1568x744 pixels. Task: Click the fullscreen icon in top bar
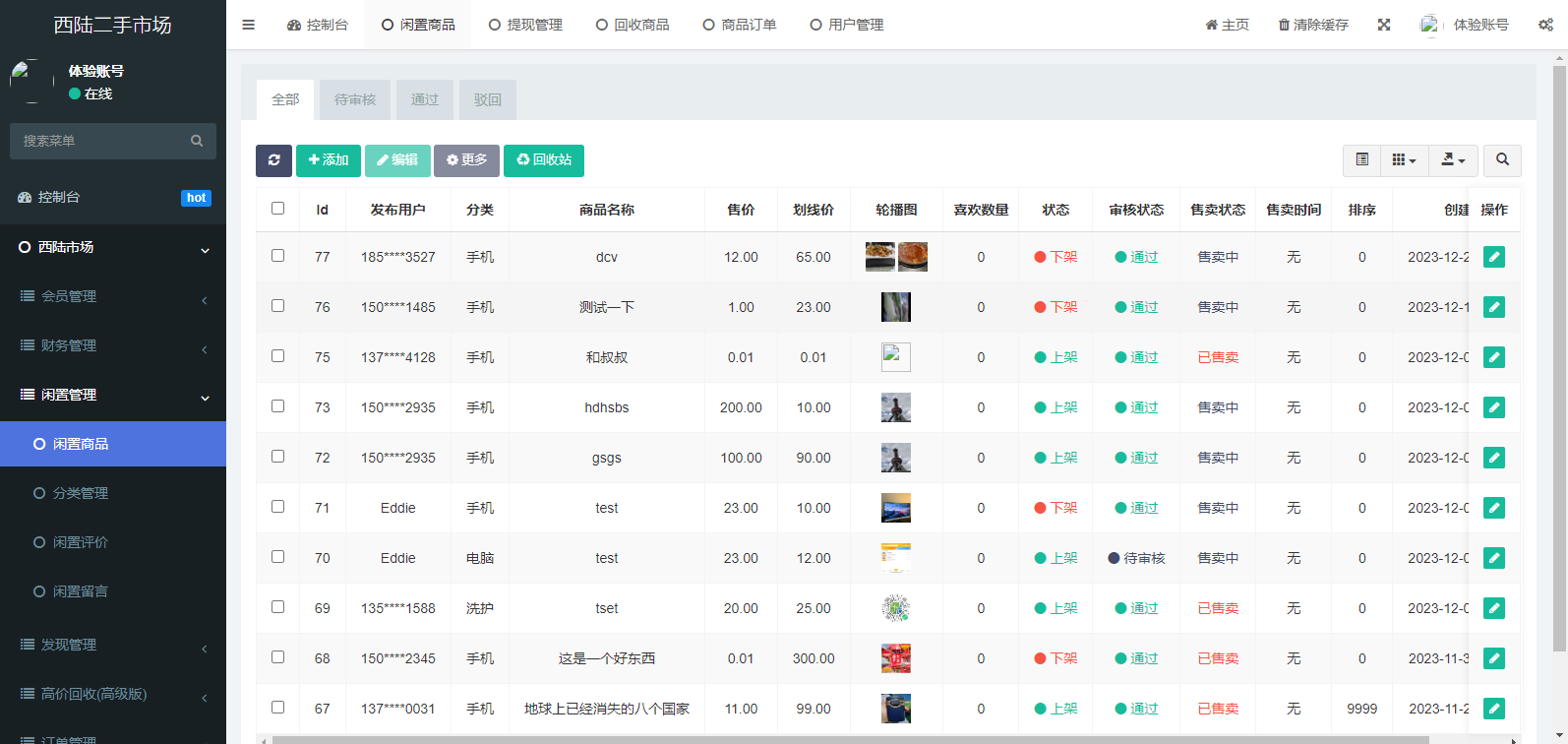click(x=1384, y=25)
